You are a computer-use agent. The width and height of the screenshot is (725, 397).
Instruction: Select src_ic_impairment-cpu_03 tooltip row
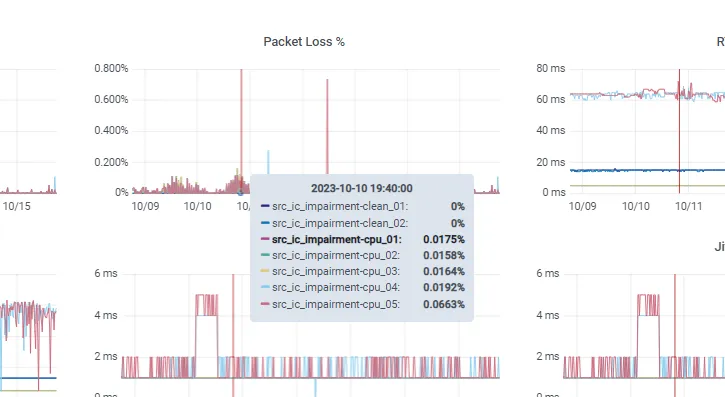tap(362, 271)
